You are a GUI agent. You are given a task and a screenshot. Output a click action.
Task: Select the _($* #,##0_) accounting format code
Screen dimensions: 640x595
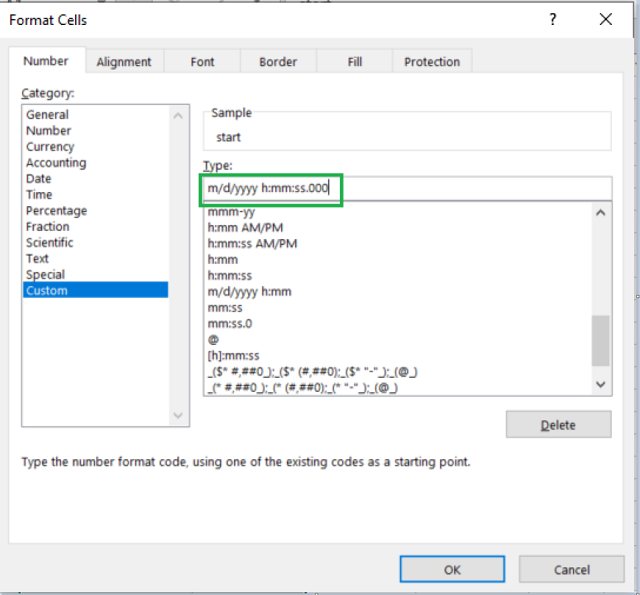pos(398,372)
